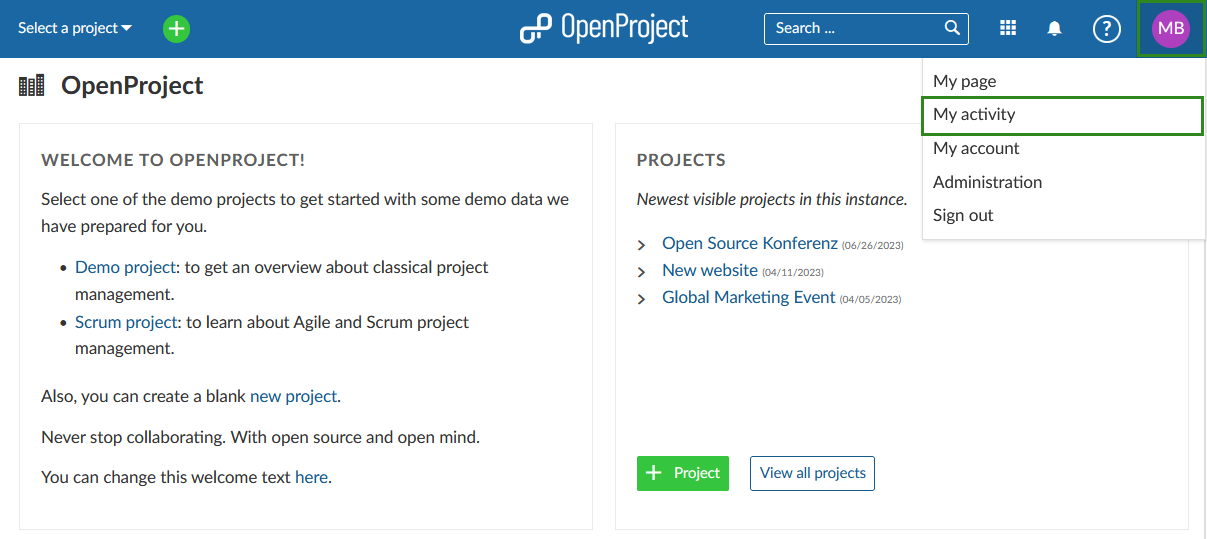Click the MB user avatar
Image resolution: width=1207 pixels, height=539 pixels.
coord(1171,29)
